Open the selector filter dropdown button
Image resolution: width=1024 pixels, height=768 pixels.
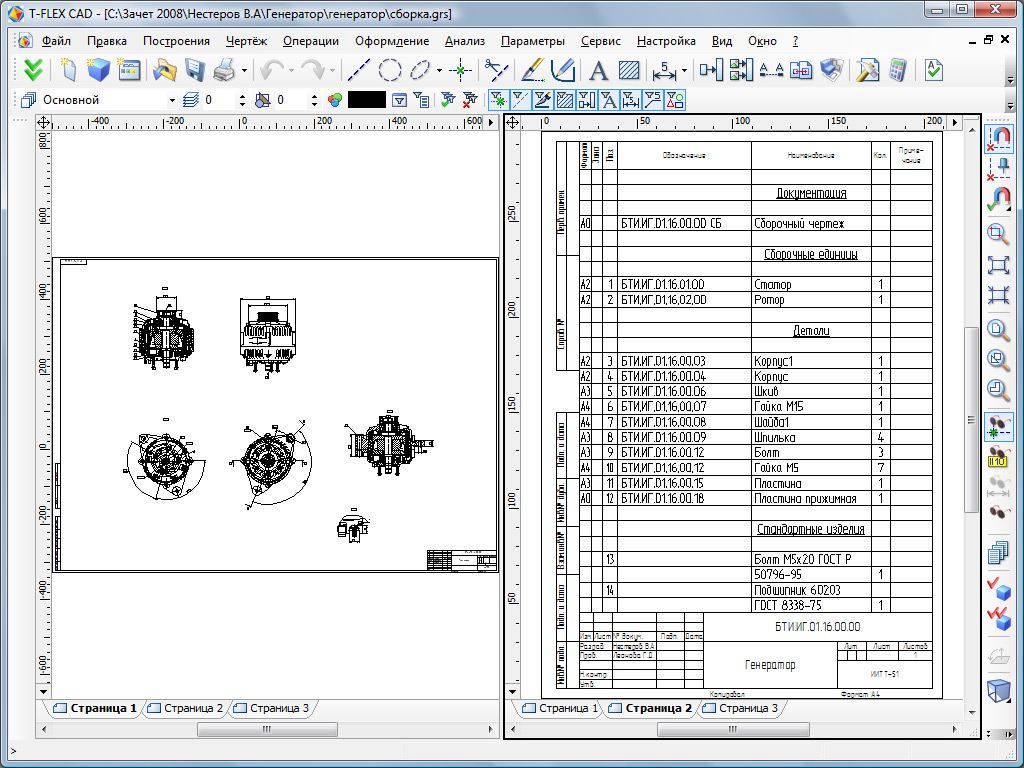click(x=399, y=100)
